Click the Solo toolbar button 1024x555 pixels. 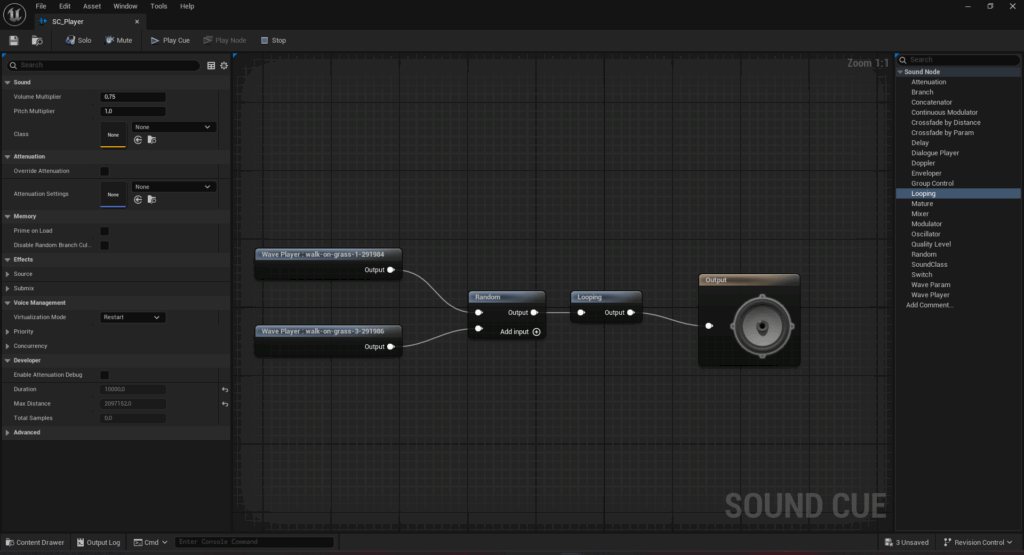pos(77,40)
